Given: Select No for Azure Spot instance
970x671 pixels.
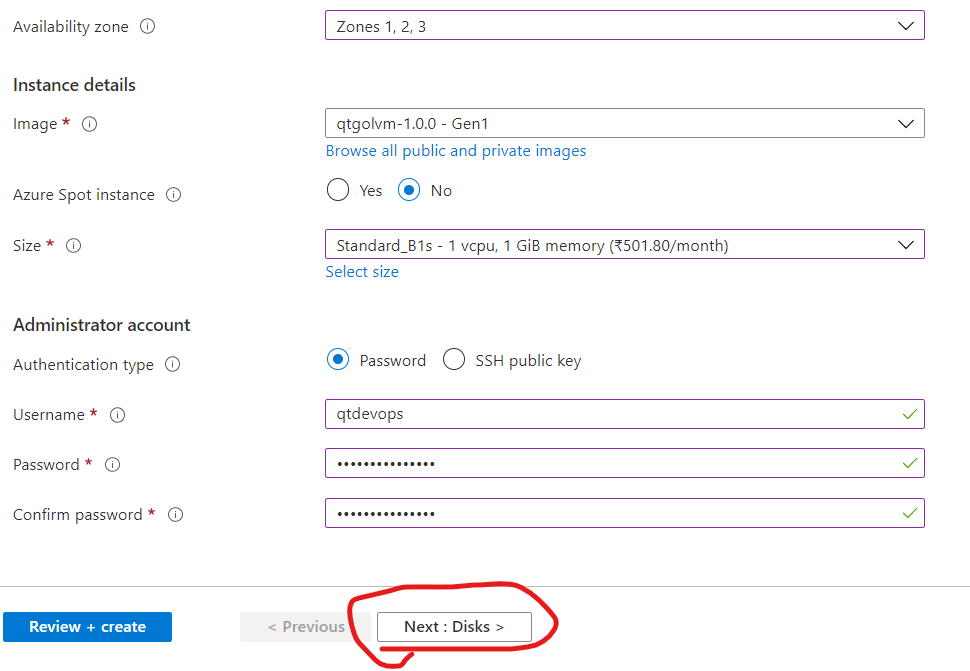Looking at the screenshot, I should click(x=409, y=190).
